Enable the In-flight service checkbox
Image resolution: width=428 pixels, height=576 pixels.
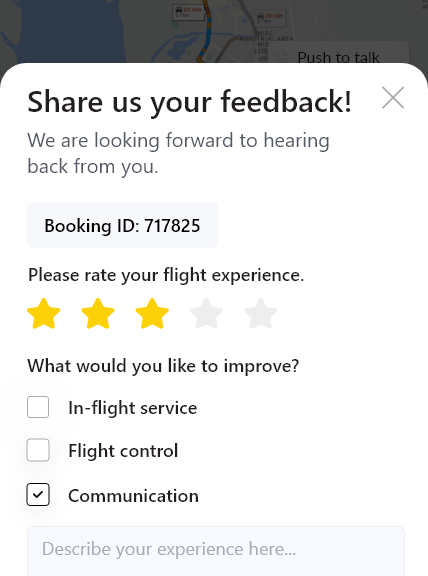38,407
